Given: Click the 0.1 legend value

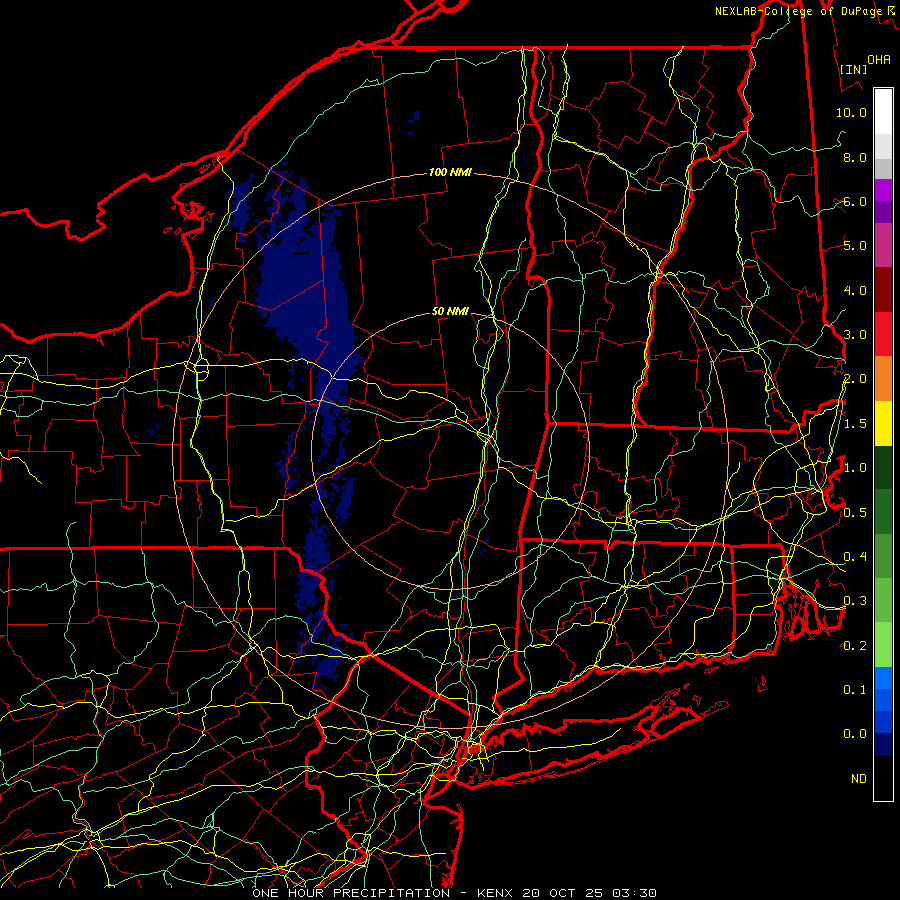Looking at the screenshot, I should point(855,689).
